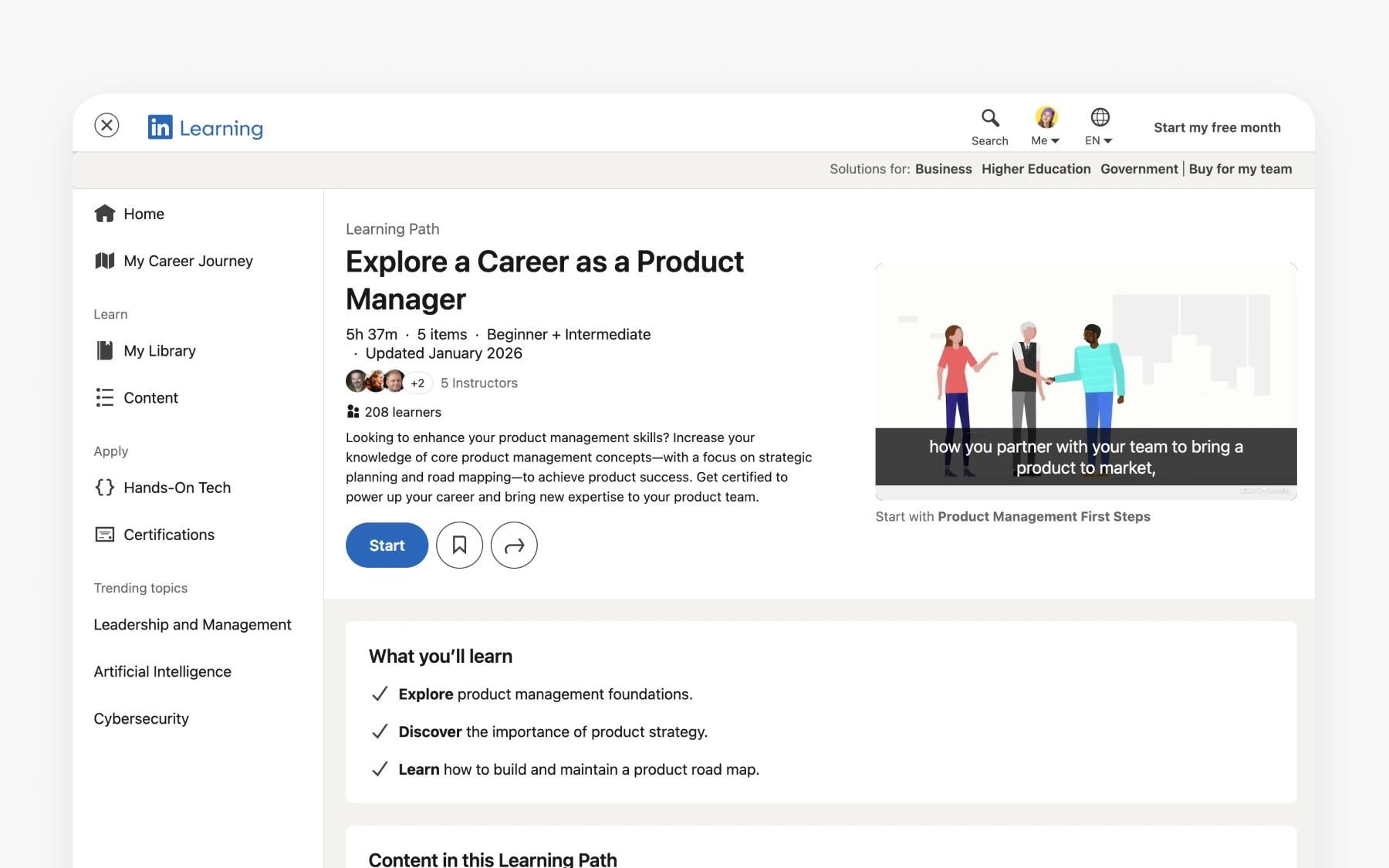Screen dimensions: 1389x868
Task: Click the blue Start button
Action: 387,545
